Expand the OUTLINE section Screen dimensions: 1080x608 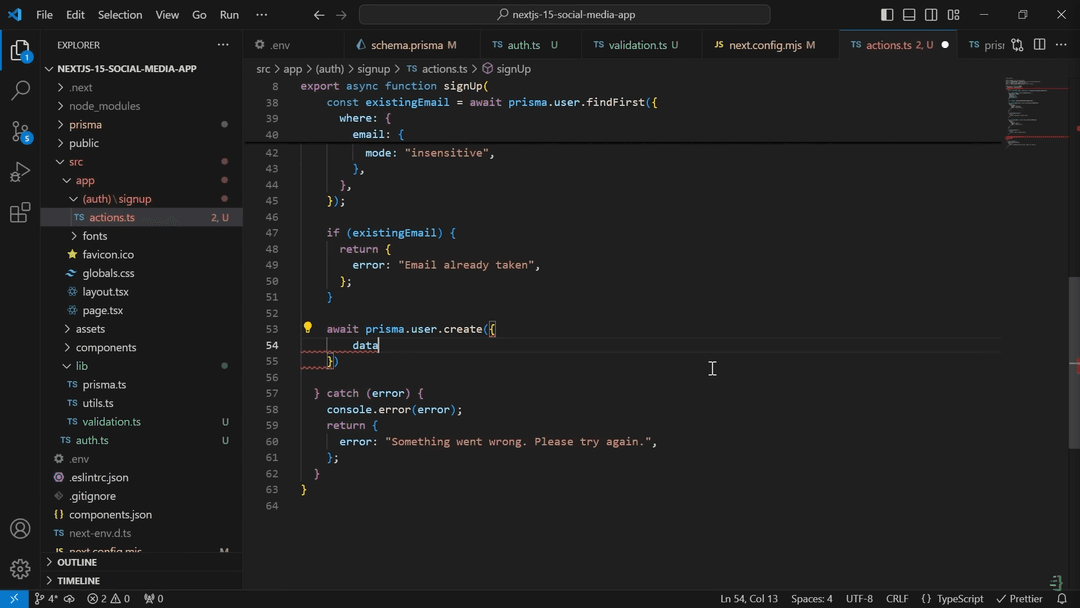77,562
